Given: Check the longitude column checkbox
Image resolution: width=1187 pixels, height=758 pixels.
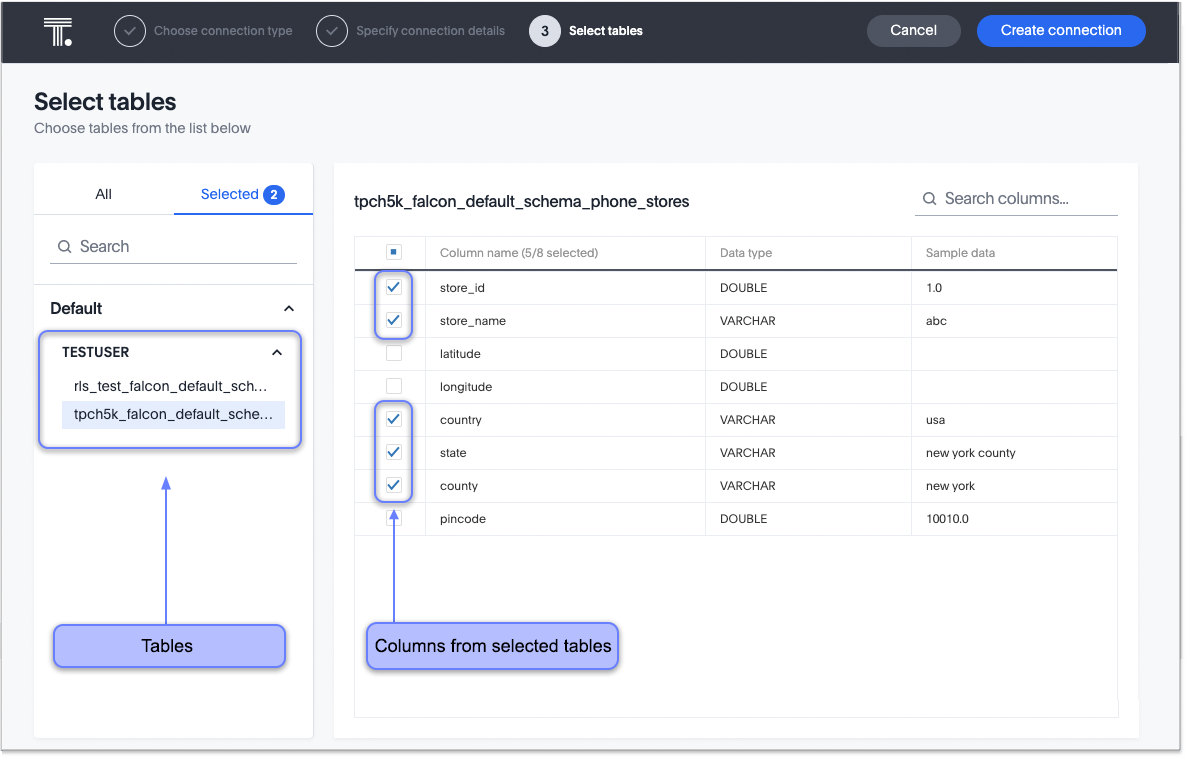Looking at the screenshot, I should (393, 386).
